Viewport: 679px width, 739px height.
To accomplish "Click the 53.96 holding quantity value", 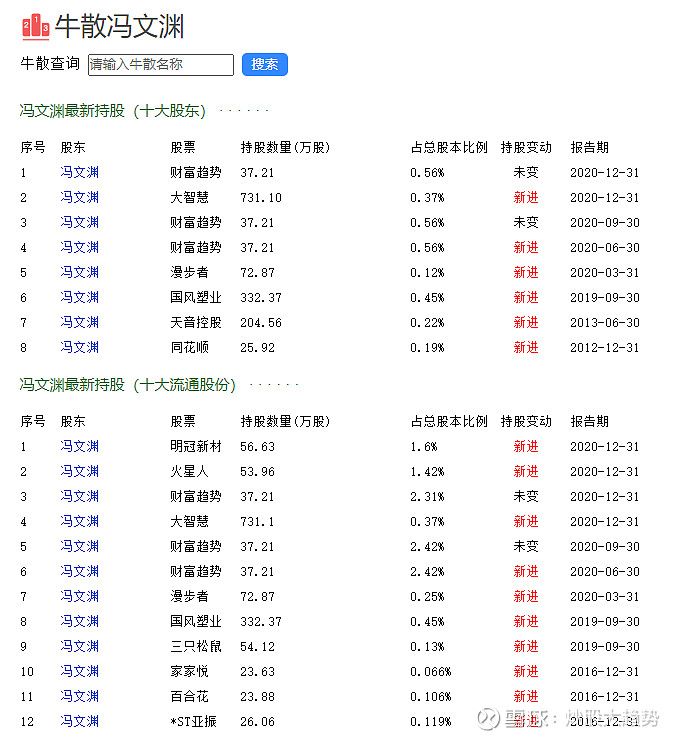I will point(257,472).
